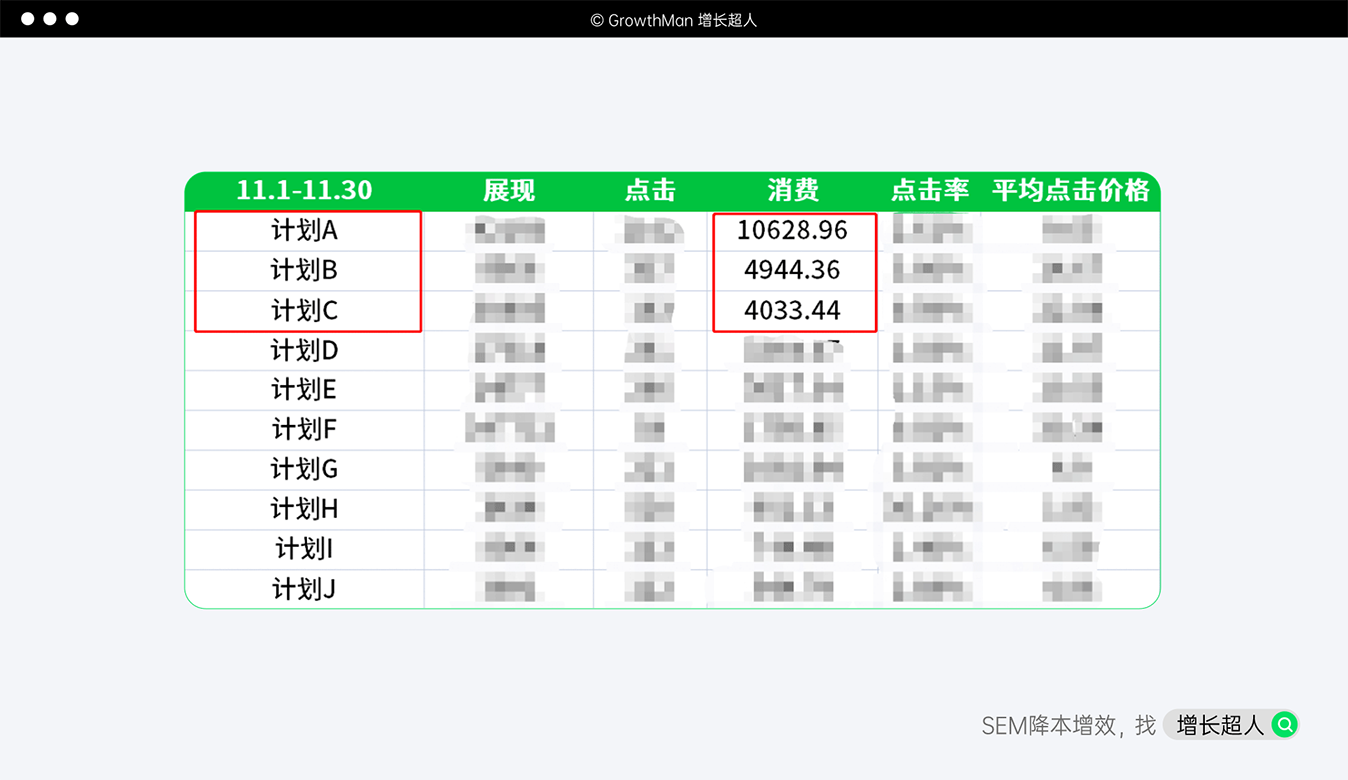Screen dimensions: 1348x780
Task: Click the 点击率 column header
Action: [x=930, y=190]
